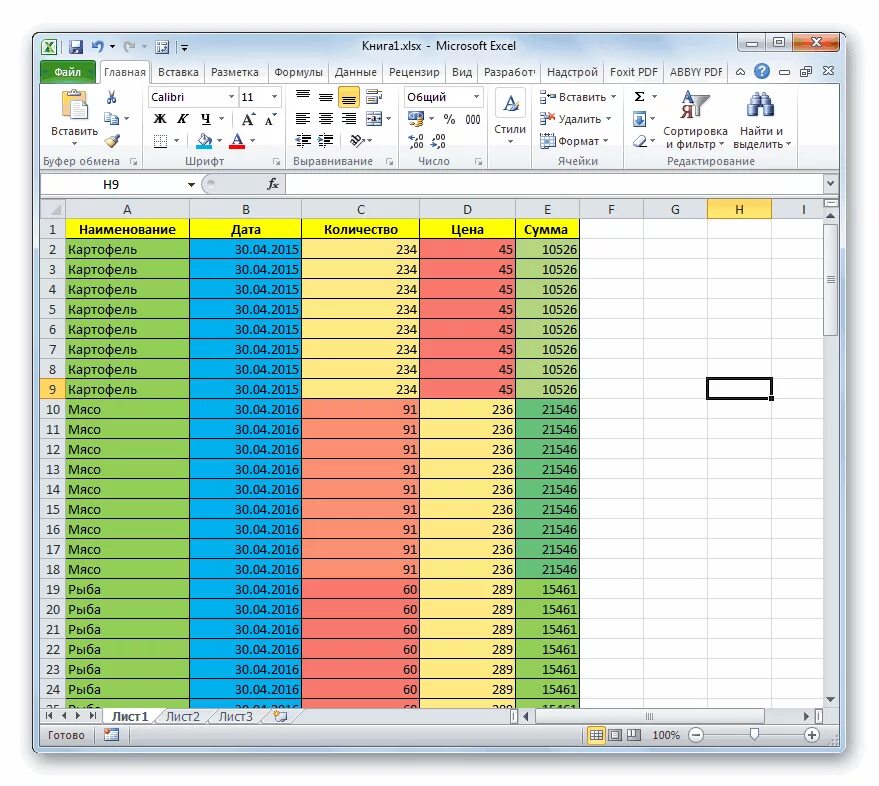Switch to the Формулы ribbon tab

click(298, 72)
